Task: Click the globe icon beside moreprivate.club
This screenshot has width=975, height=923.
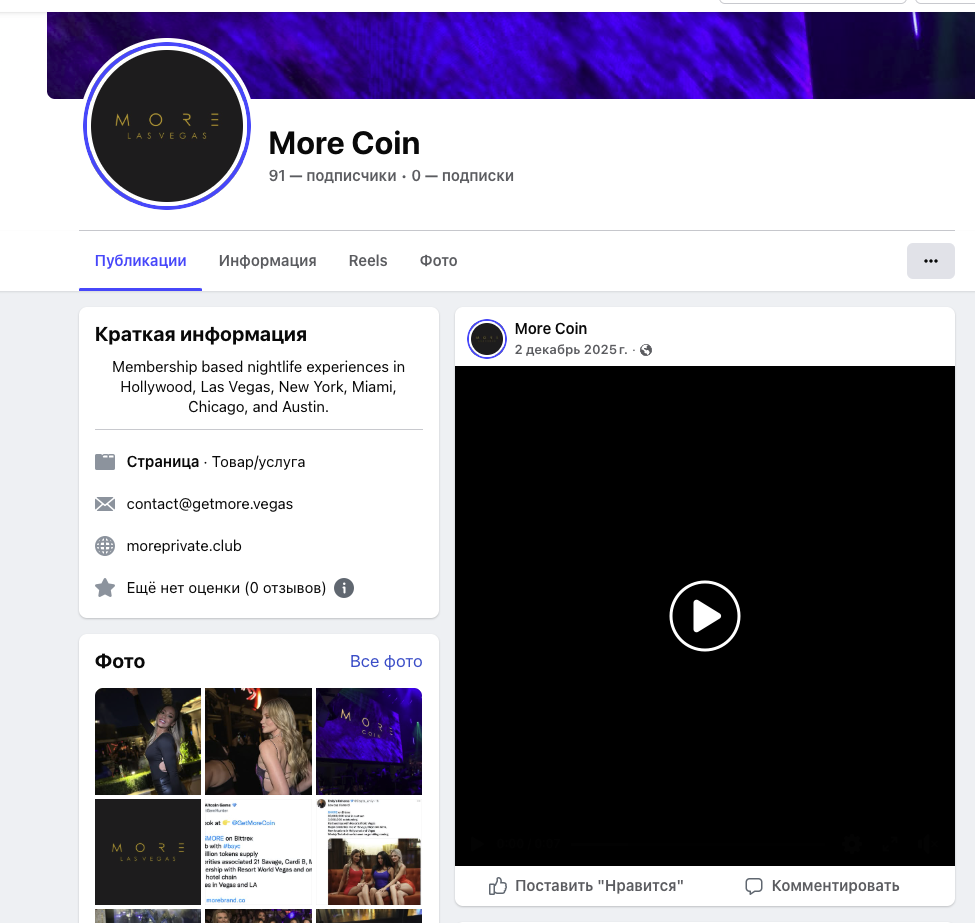Action: 105,546
